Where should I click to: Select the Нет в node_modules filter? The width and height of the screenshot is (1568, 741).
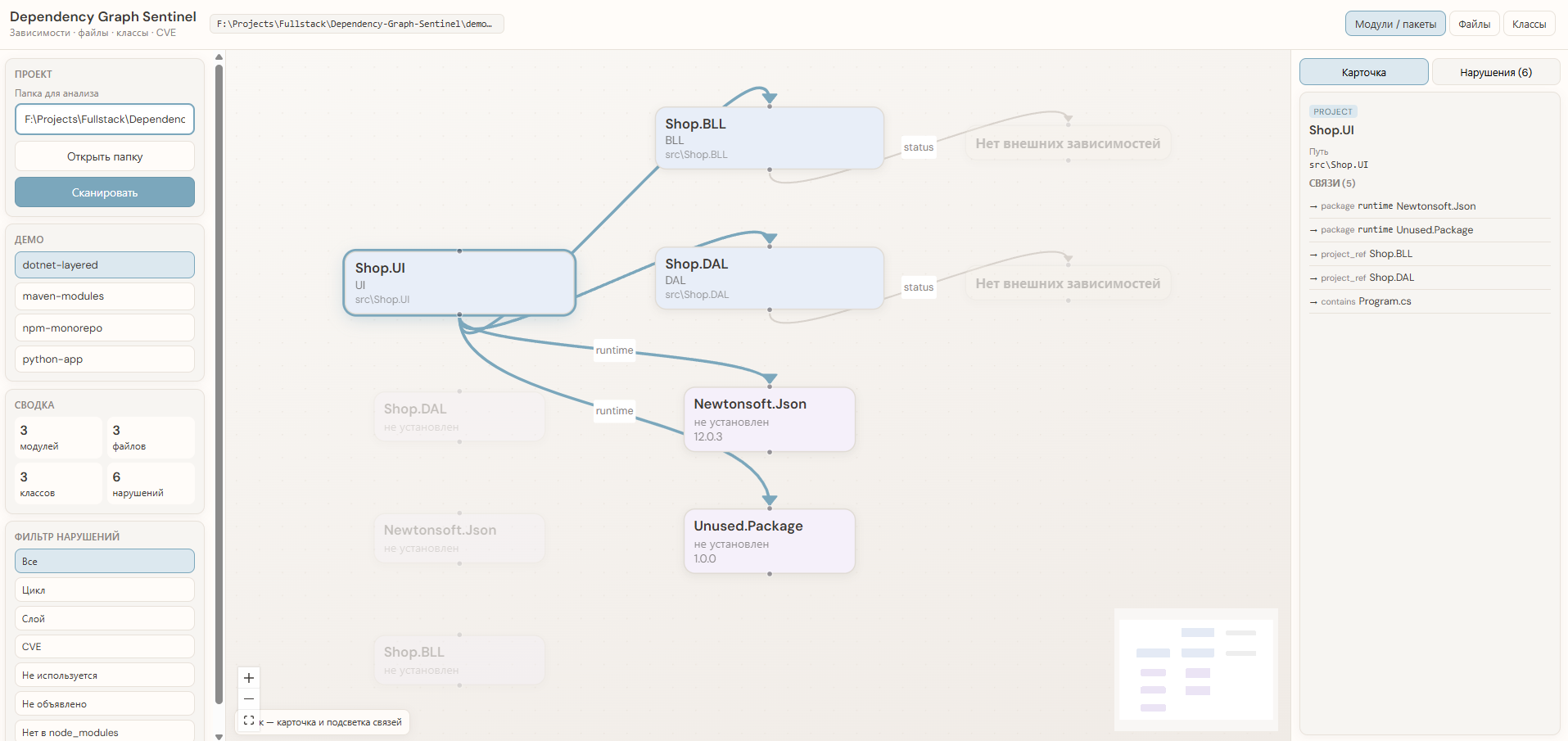105,731
